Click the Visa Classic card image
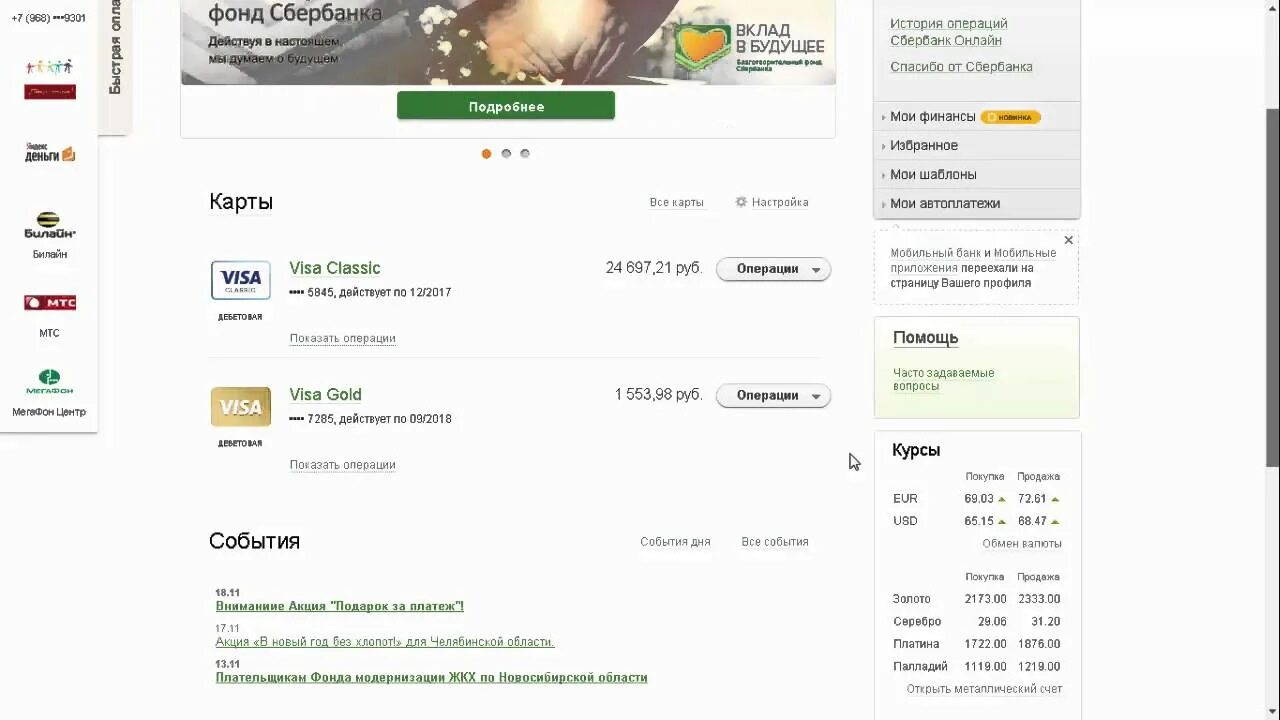This screenshot has height=720, width=1280. (x=240, y=280)
